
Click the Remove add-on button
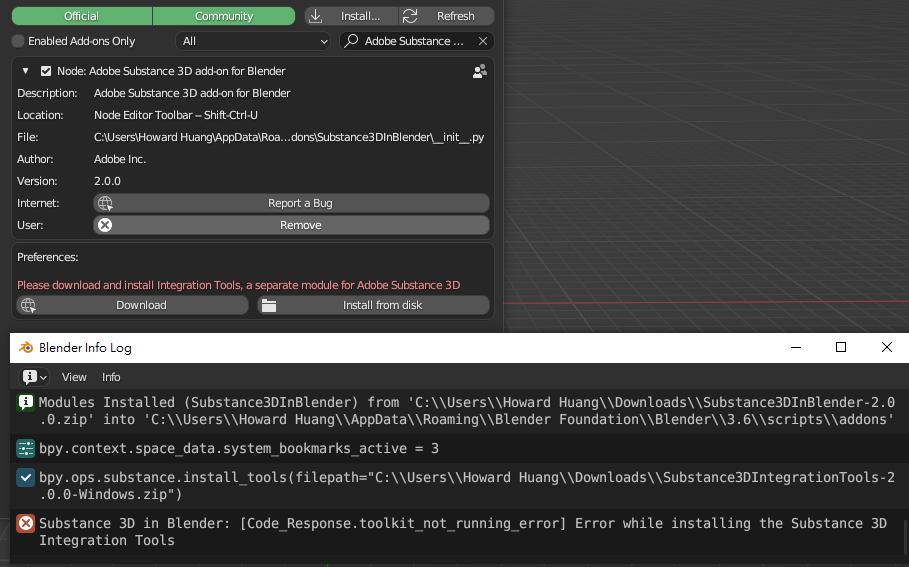292,226
